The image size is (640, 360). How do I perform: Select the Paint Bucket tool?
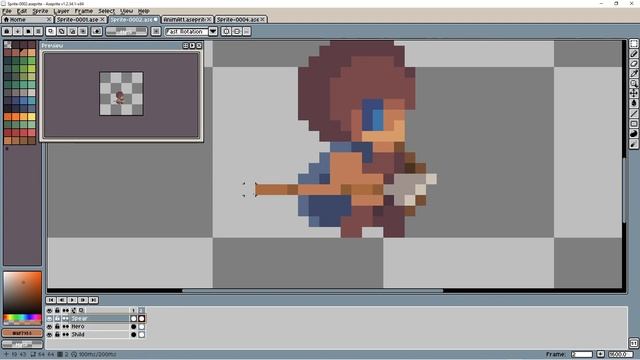tap(633, 103)
